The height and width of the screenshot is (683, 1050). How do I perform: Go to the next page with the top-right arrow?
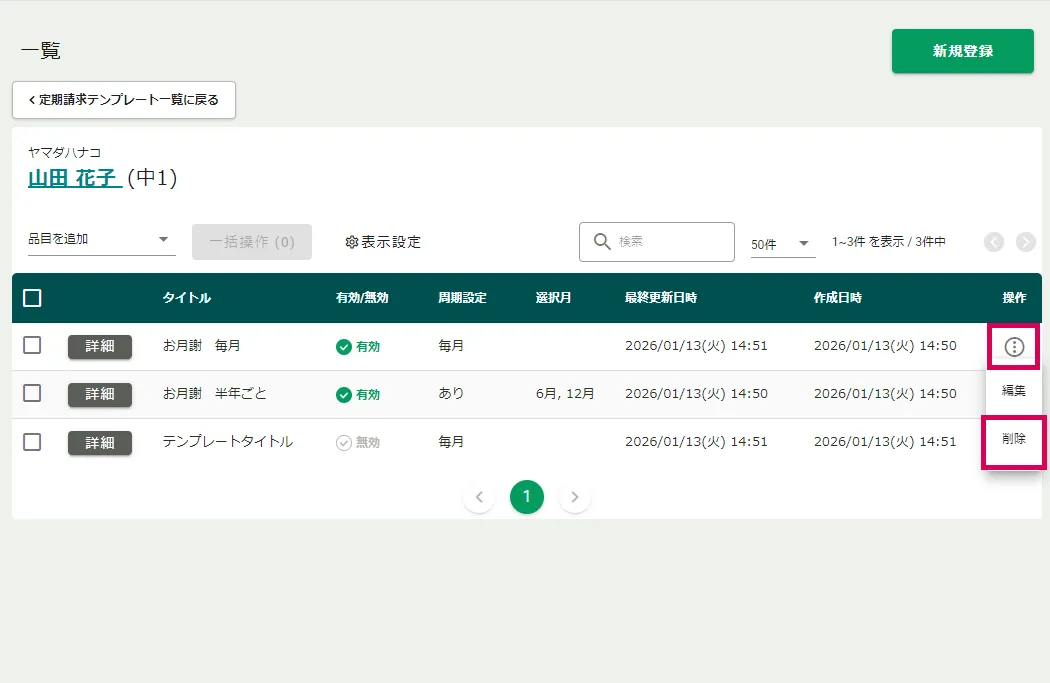[1025, 242]
